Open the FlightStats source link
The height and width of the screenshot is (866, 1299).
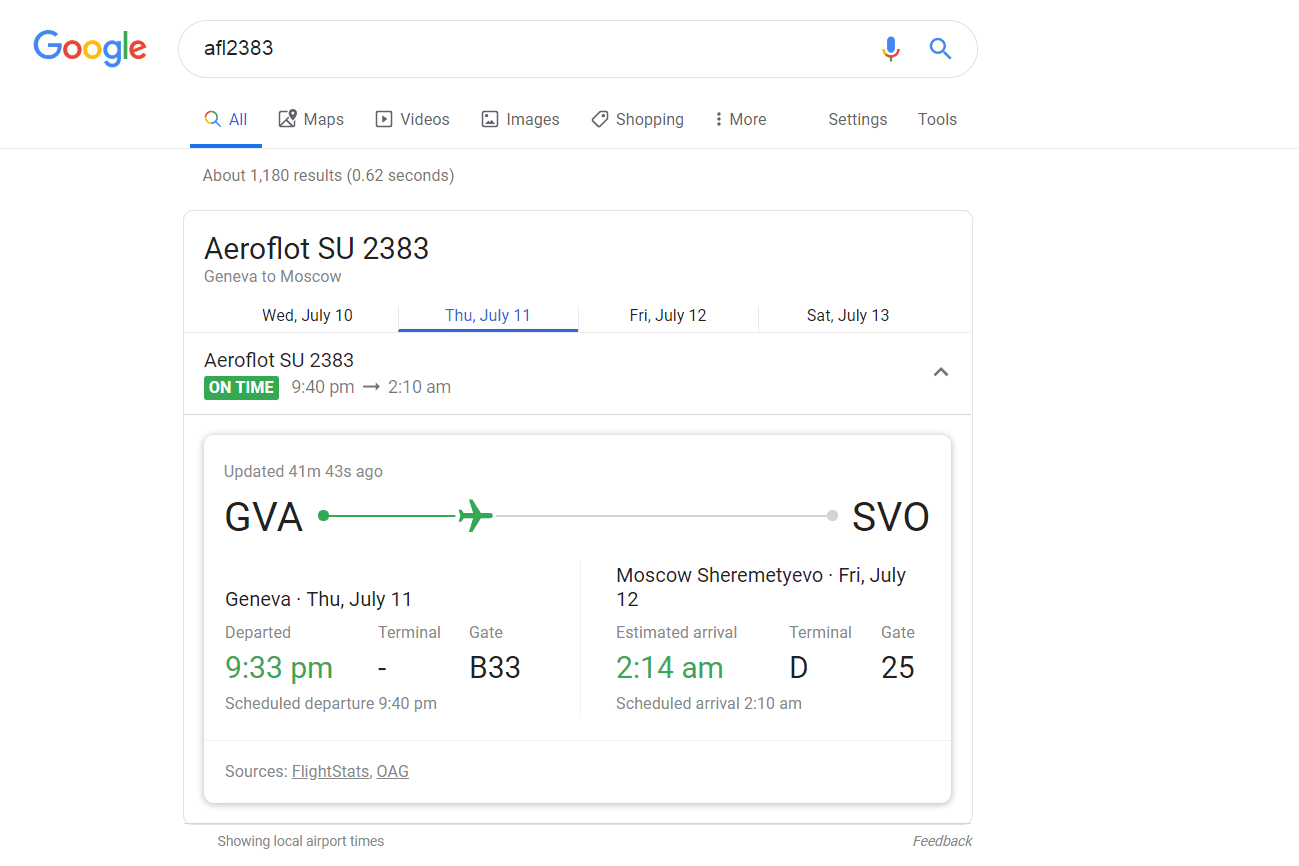330,771
